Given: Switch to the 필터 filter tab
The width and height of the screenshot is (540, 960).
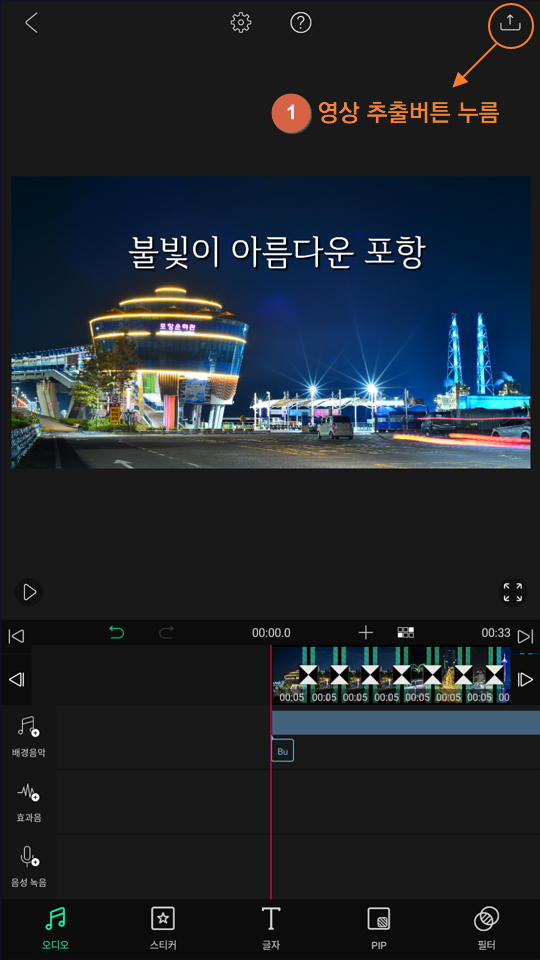Looking at the screenshot, I should (x=486, y=928).
